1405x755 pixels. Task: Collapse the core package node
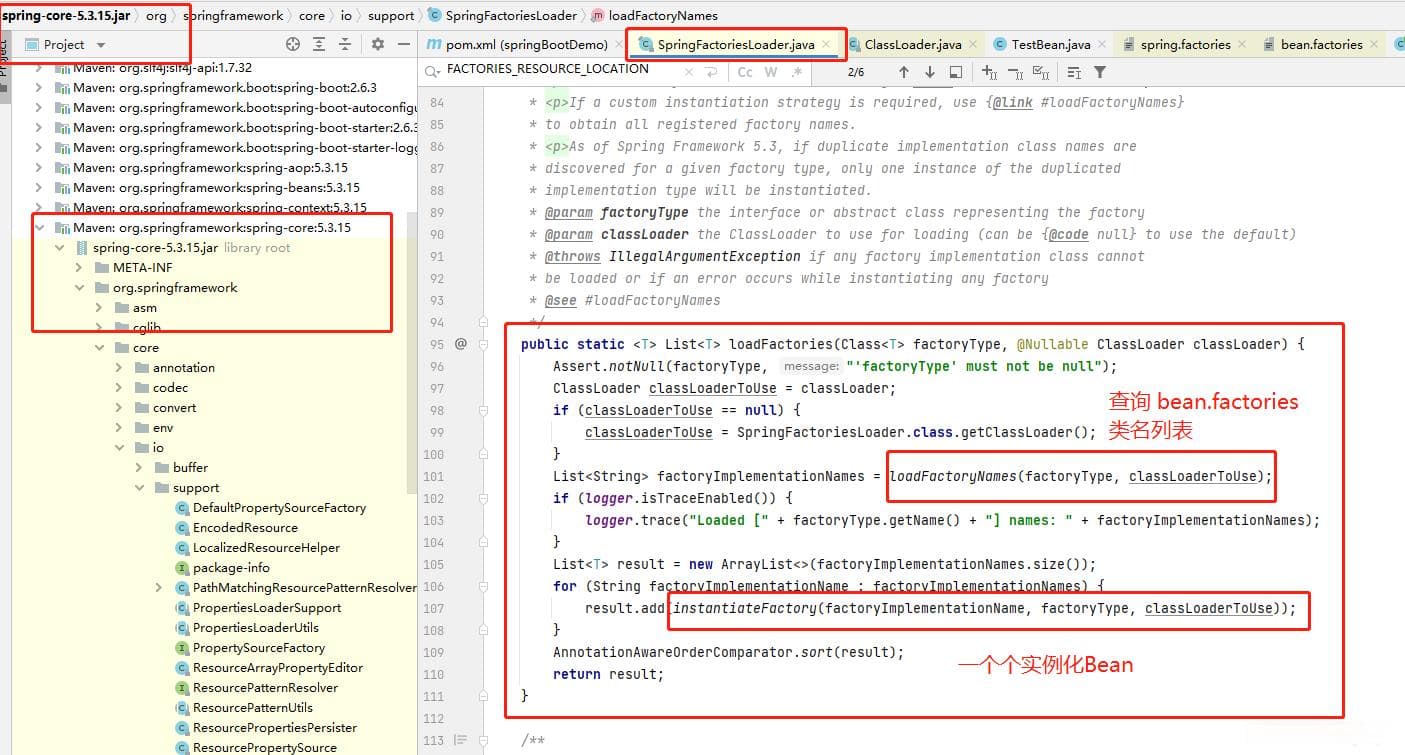(100, 347)
